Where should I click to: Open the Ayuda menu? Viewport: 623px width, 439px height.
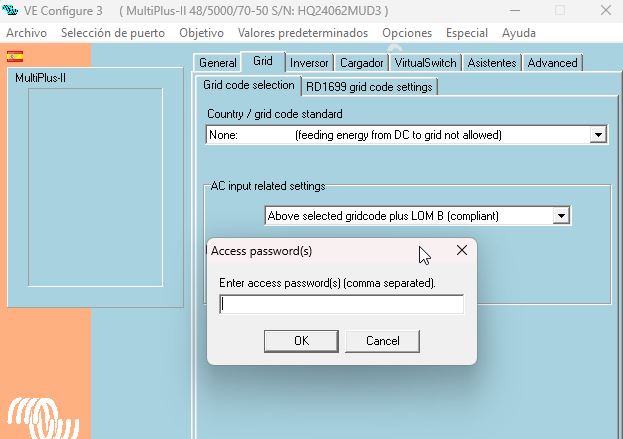point(519,33)
